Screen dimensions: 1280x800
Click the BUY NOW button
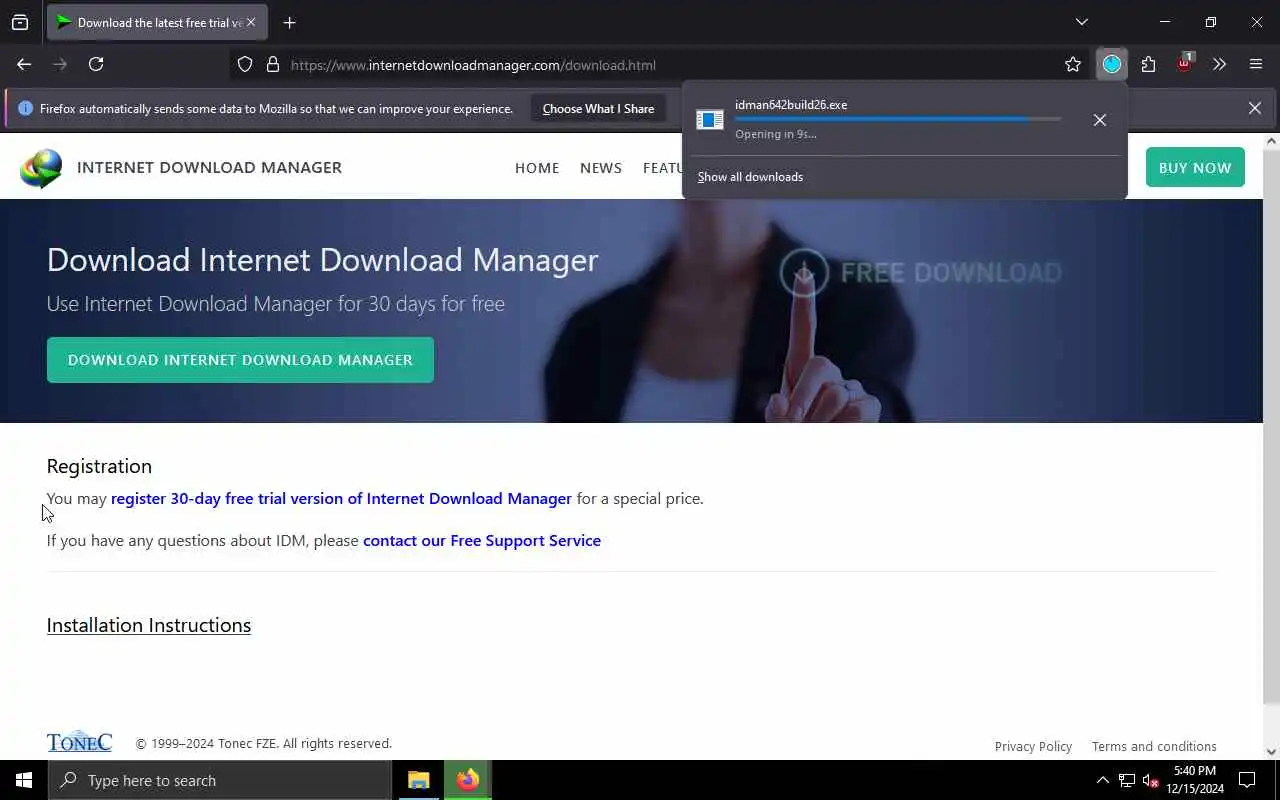pyautogui.click(x=1195, y=167)
